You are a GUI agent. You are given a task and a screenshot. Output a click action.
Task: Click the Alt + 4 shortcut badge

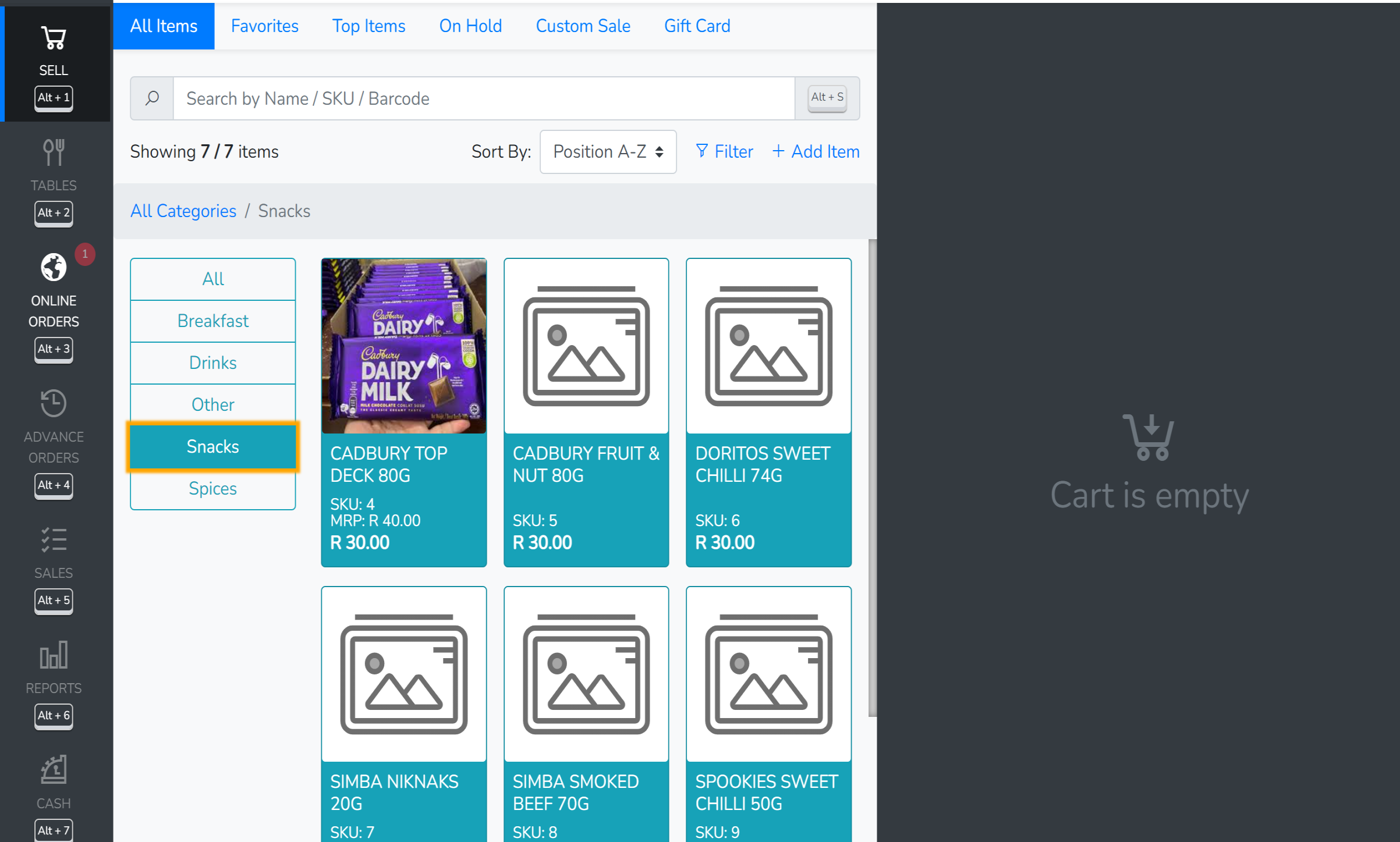click(x=54, y=485)
